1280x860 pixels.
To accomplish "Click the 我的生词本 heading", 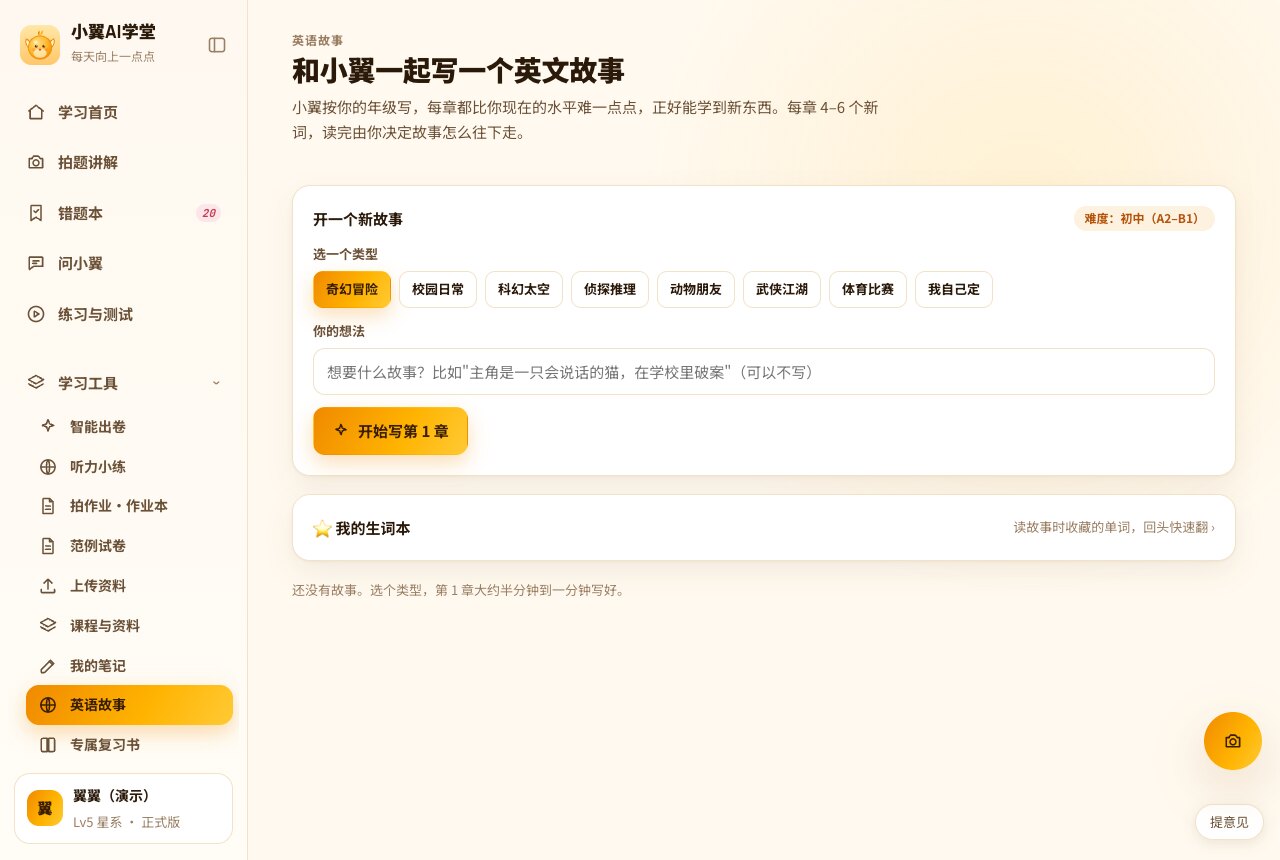I will click(x=373, y=528).
